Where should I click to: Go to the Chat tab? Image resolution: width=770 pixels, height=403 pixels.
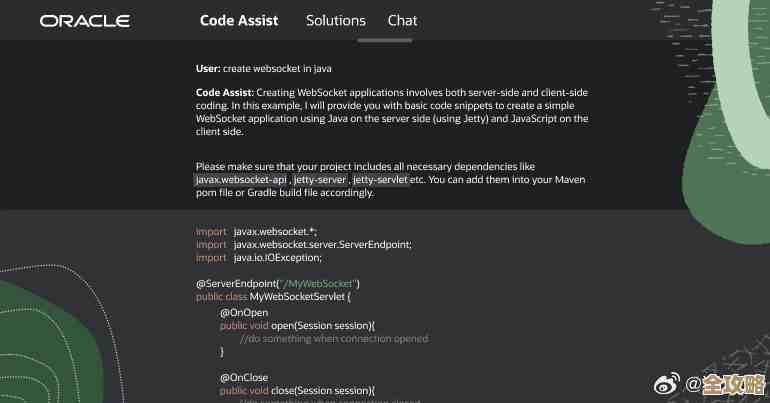tap(403, 20)
